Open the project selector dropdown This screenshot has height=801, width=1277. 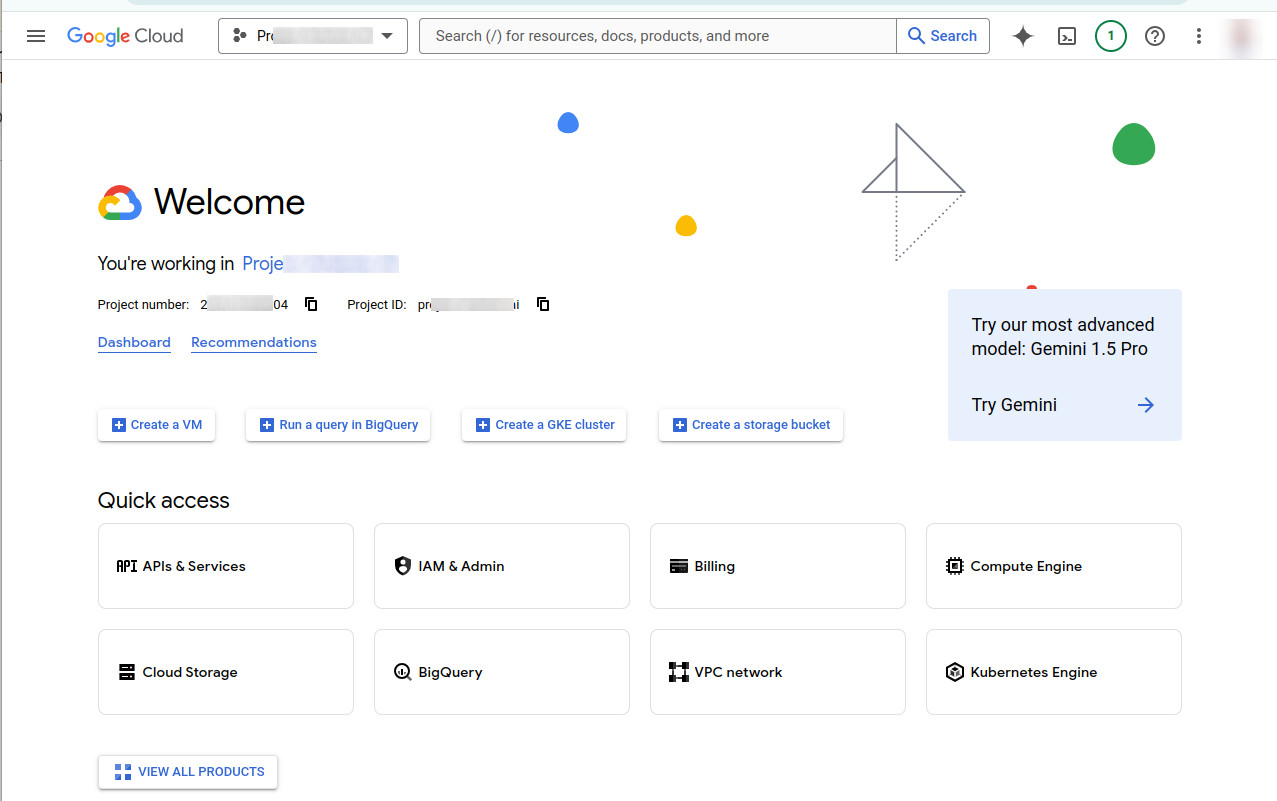click(x=313, y=36)
